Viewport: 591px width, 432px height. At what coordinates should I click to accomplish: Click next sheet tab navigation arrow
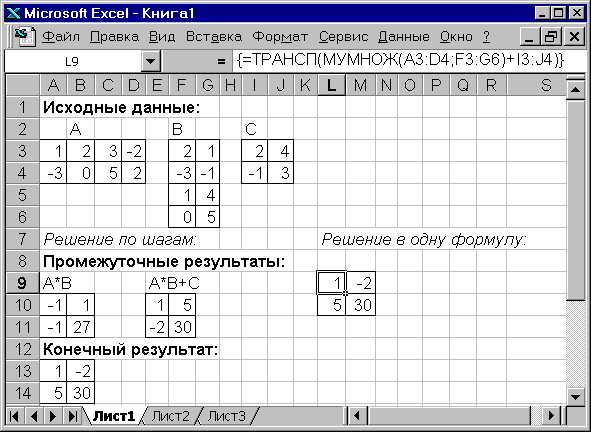(x=53, y=416)
